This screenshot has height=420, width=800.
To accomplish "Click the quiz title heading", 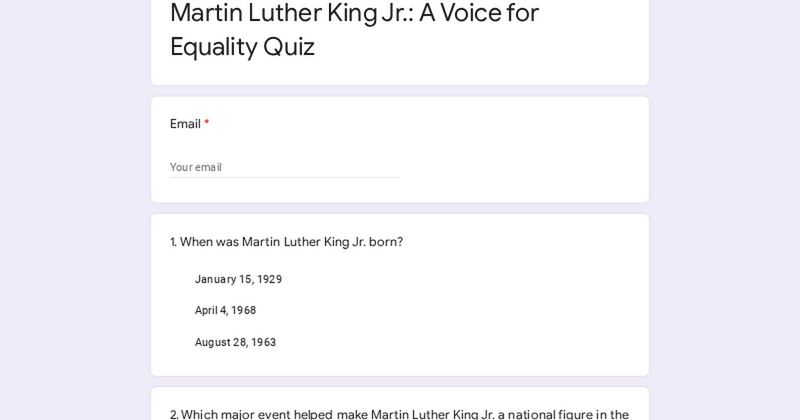I will 354,29.
